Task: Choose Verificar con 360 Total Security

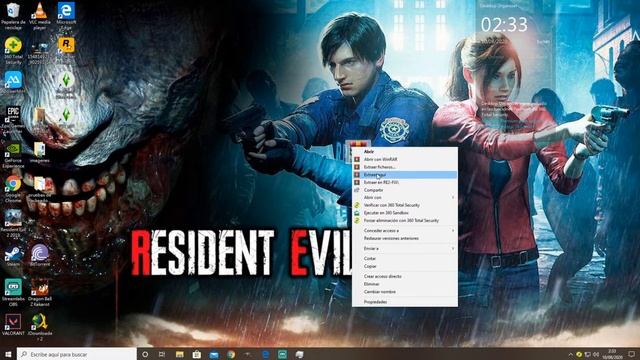Action: click(404, 205)
